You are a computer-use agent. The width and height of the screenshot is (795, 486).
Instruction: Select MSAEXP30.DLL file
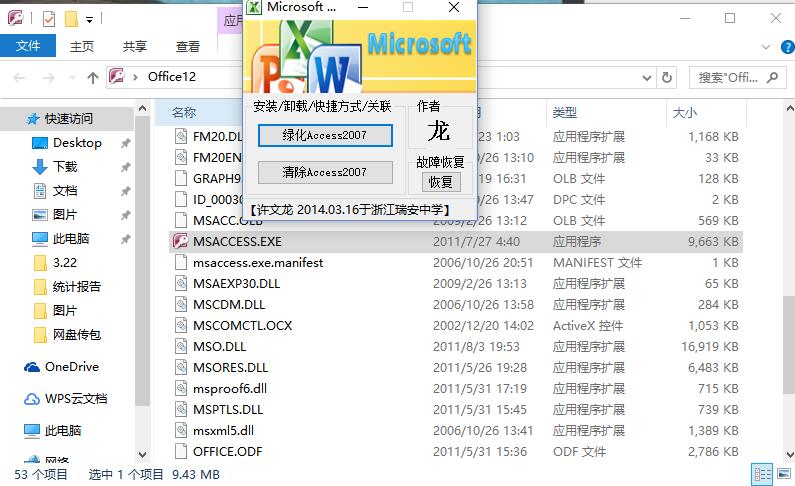pos(236,284)
